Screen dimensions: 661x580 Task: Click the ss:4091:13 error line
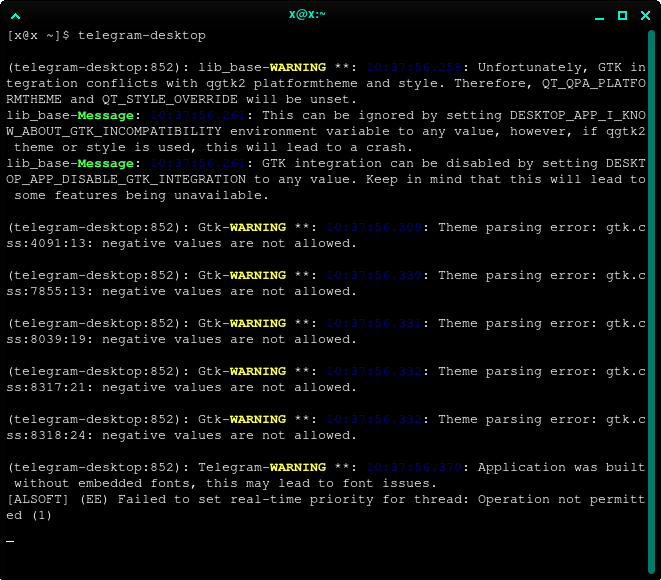pyautogui.click(x=181, y=244)
